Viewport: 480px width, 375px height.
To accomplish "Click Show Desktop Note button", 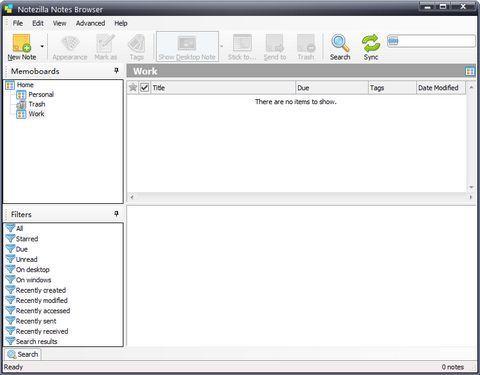I will point(187,47).
